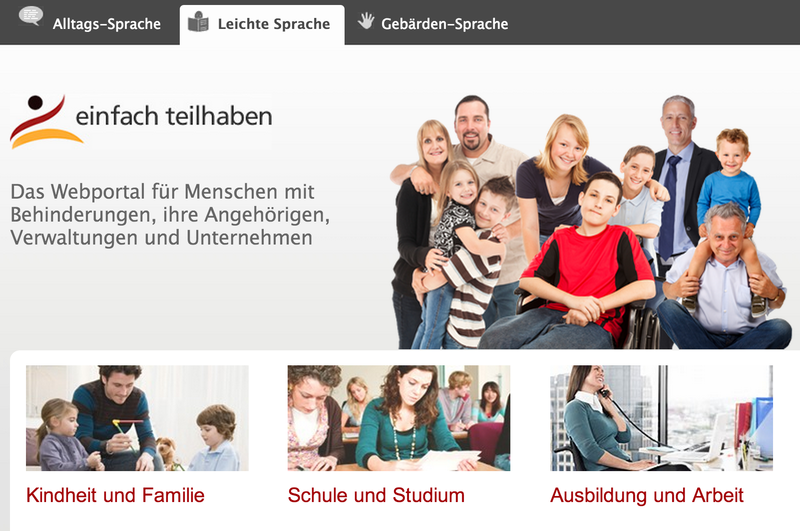Click the einfach teilhaben figure logo icon

coord(45,121)
